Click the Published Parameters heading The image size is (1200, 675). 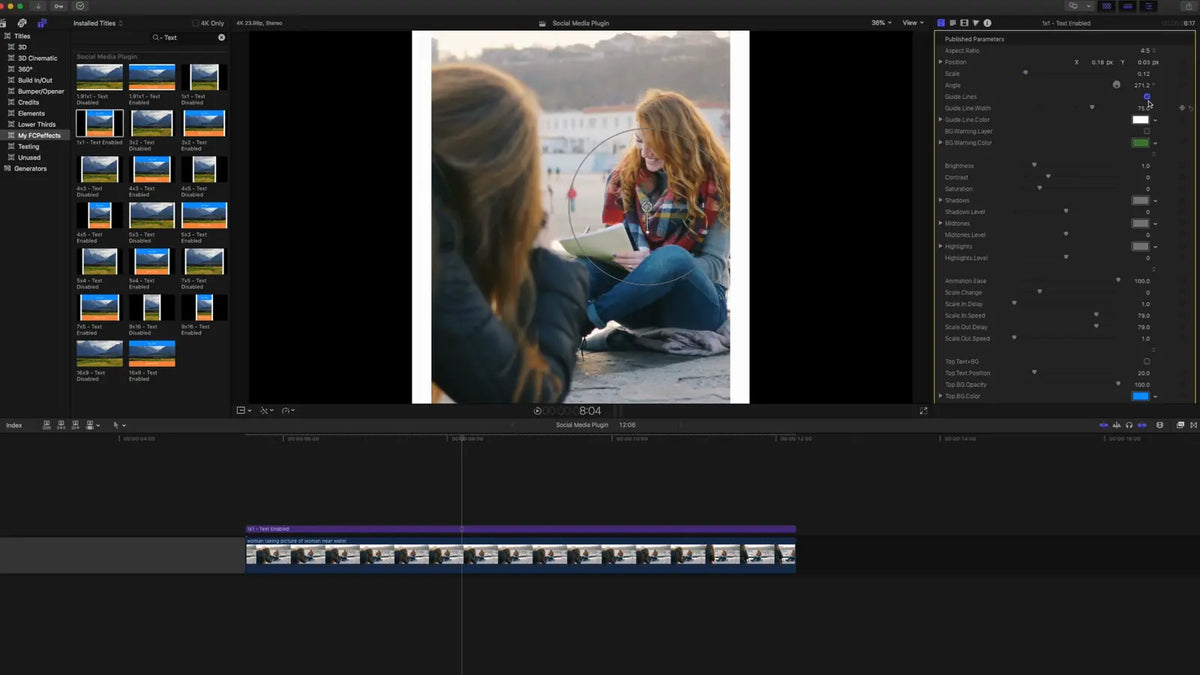click(x=974, y=39)
